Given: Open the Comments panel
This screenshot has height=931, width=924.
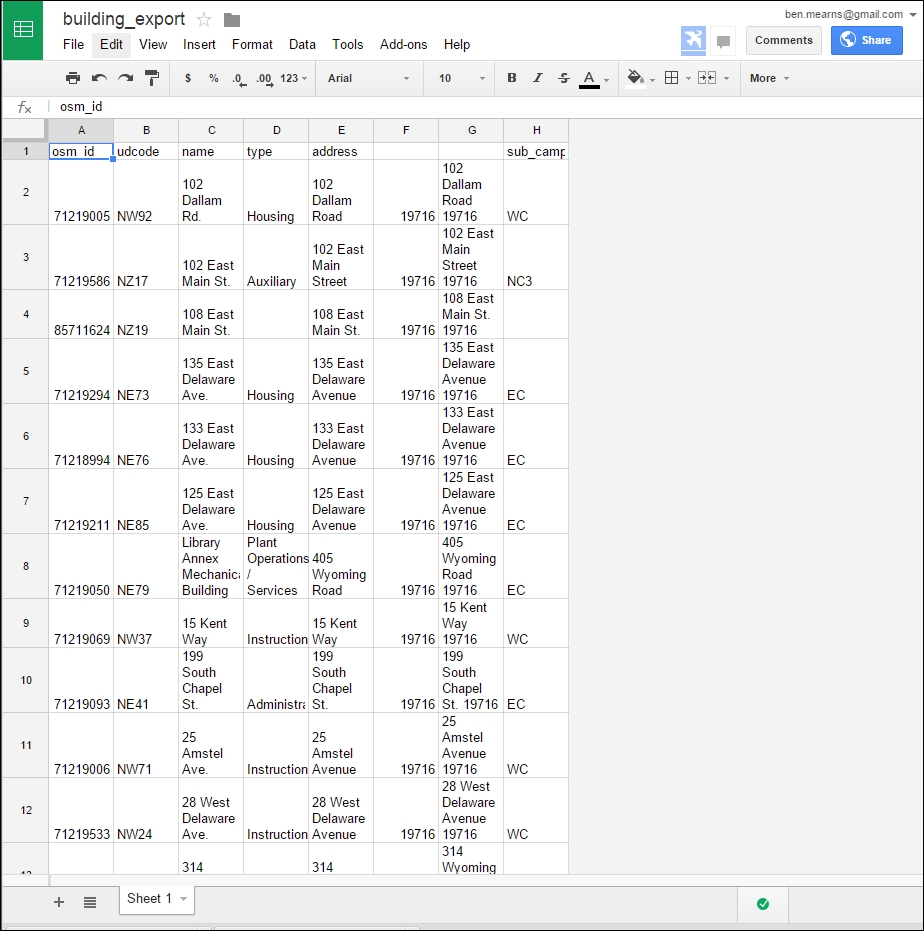Looking at the screenshot, I should pyautogui.click(x=783, y=40).
